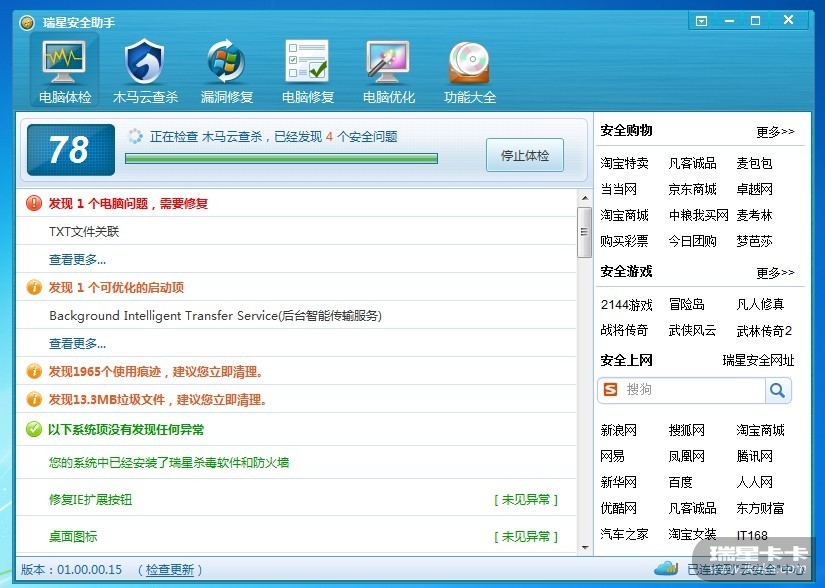The height and width of the screenshot is (588, 825).
Task: Click the green check icon for 没有发现任何异常
Action: (x=34, y=429)
